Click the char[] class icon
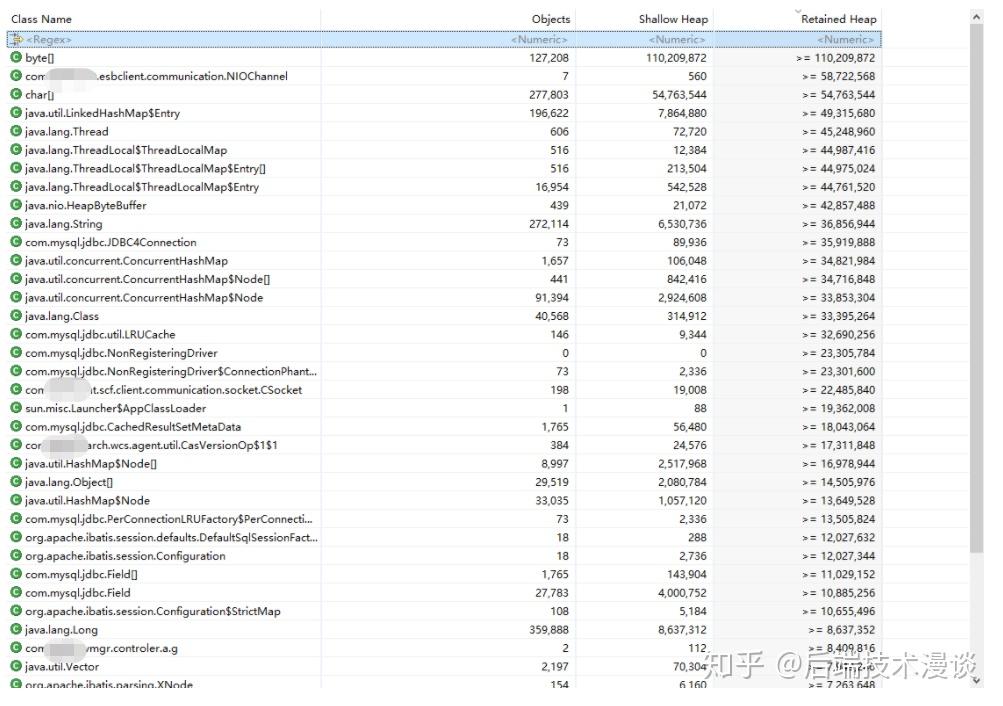This screenshot has height=706, width=1003. point(16,95)
